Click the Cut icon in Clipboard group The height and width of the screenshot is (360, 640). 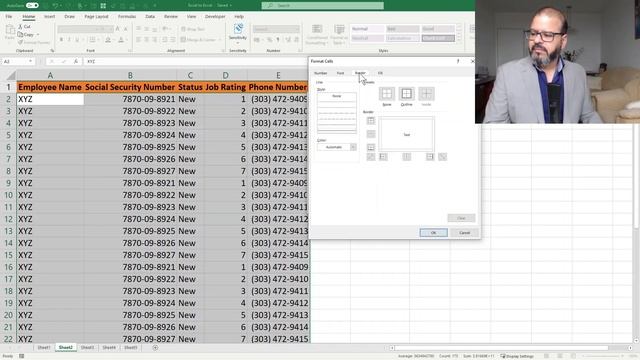(x=20, y=27)
